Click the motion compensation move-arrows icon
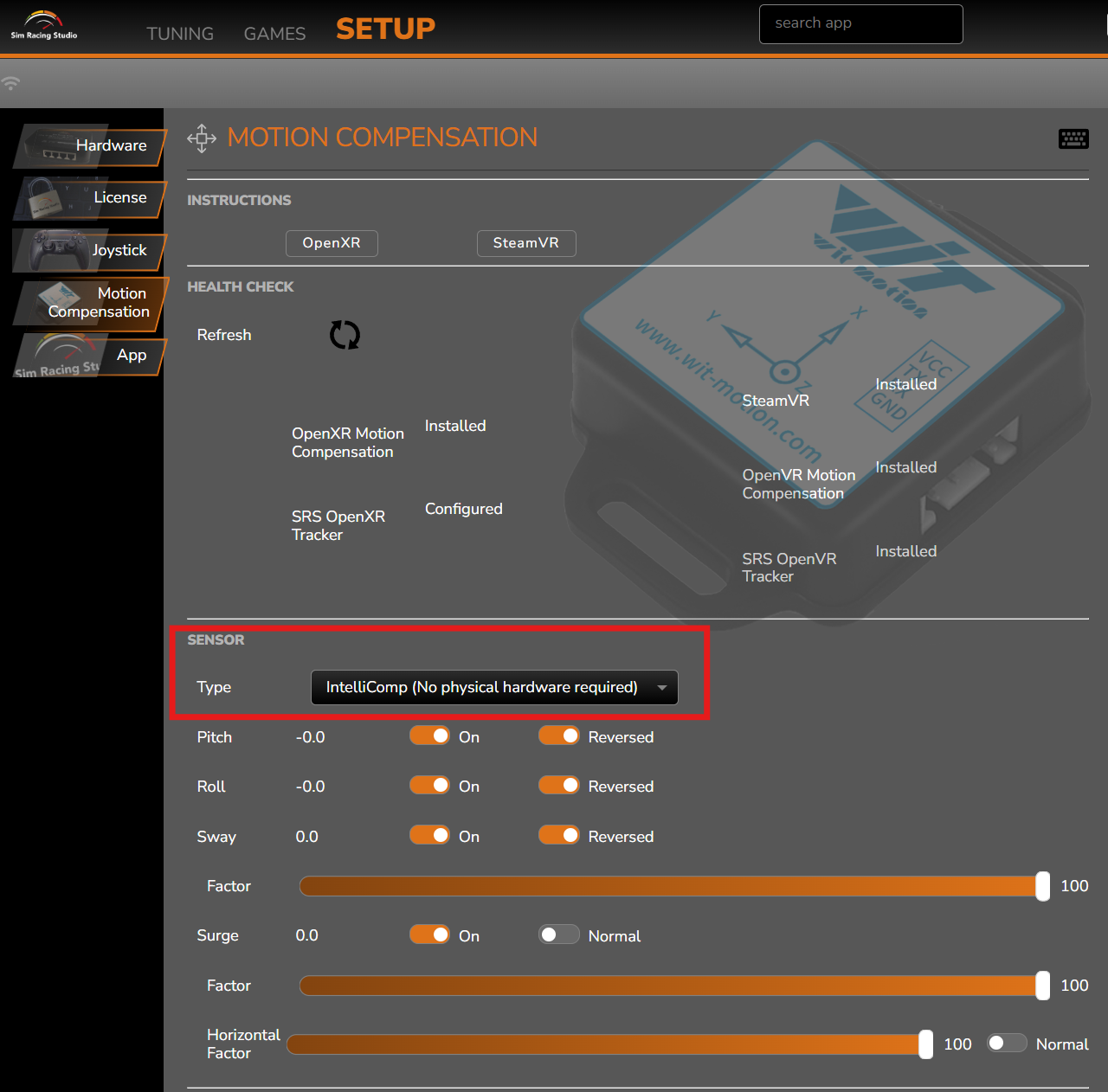Image resolution: width=1108 pixels, height=1092 pixels. [x=202, y=138]
